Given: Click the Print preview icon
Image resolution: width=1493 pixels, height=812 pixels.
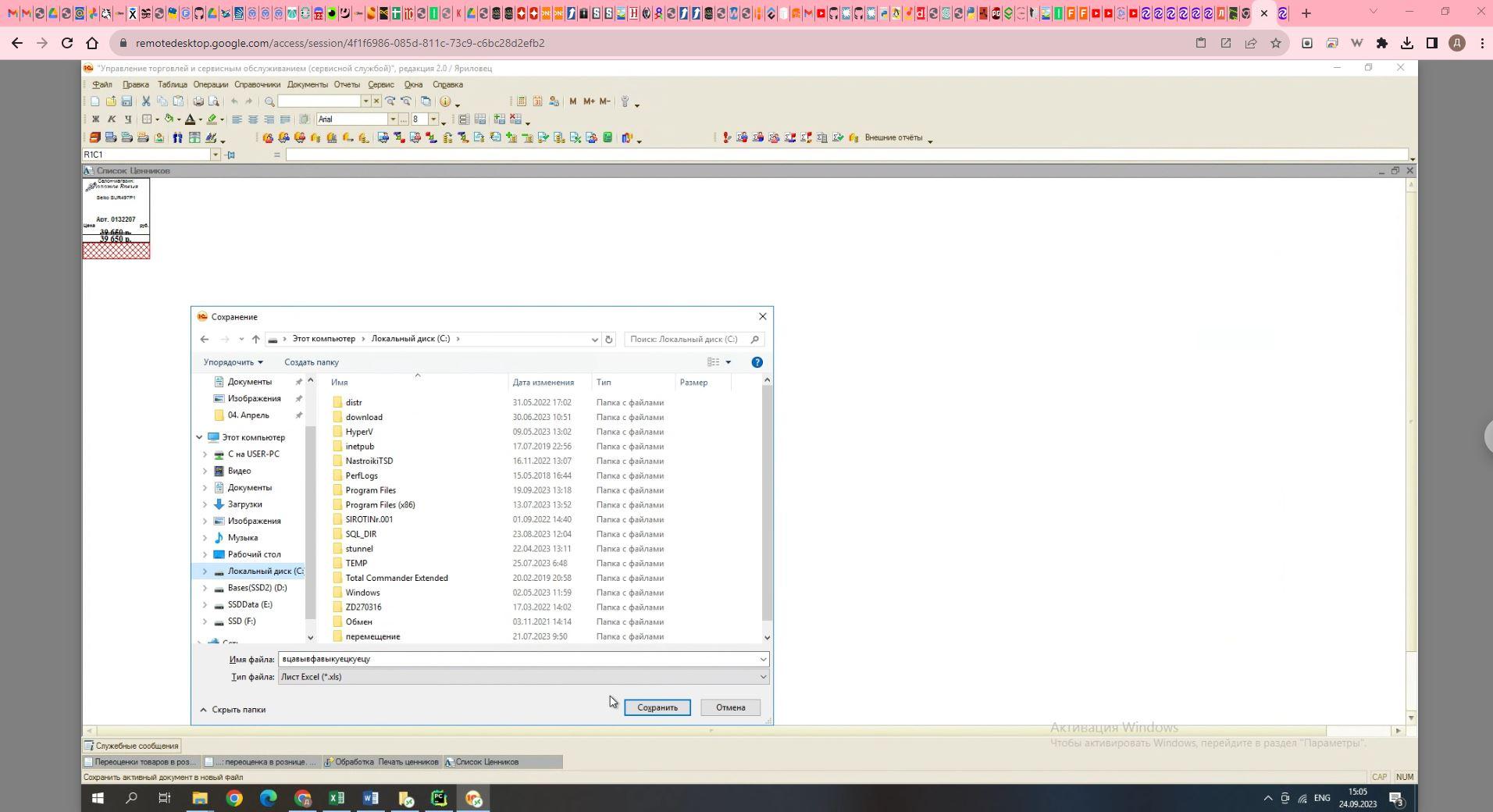Looking at the screenshot, I should [214, 101].
